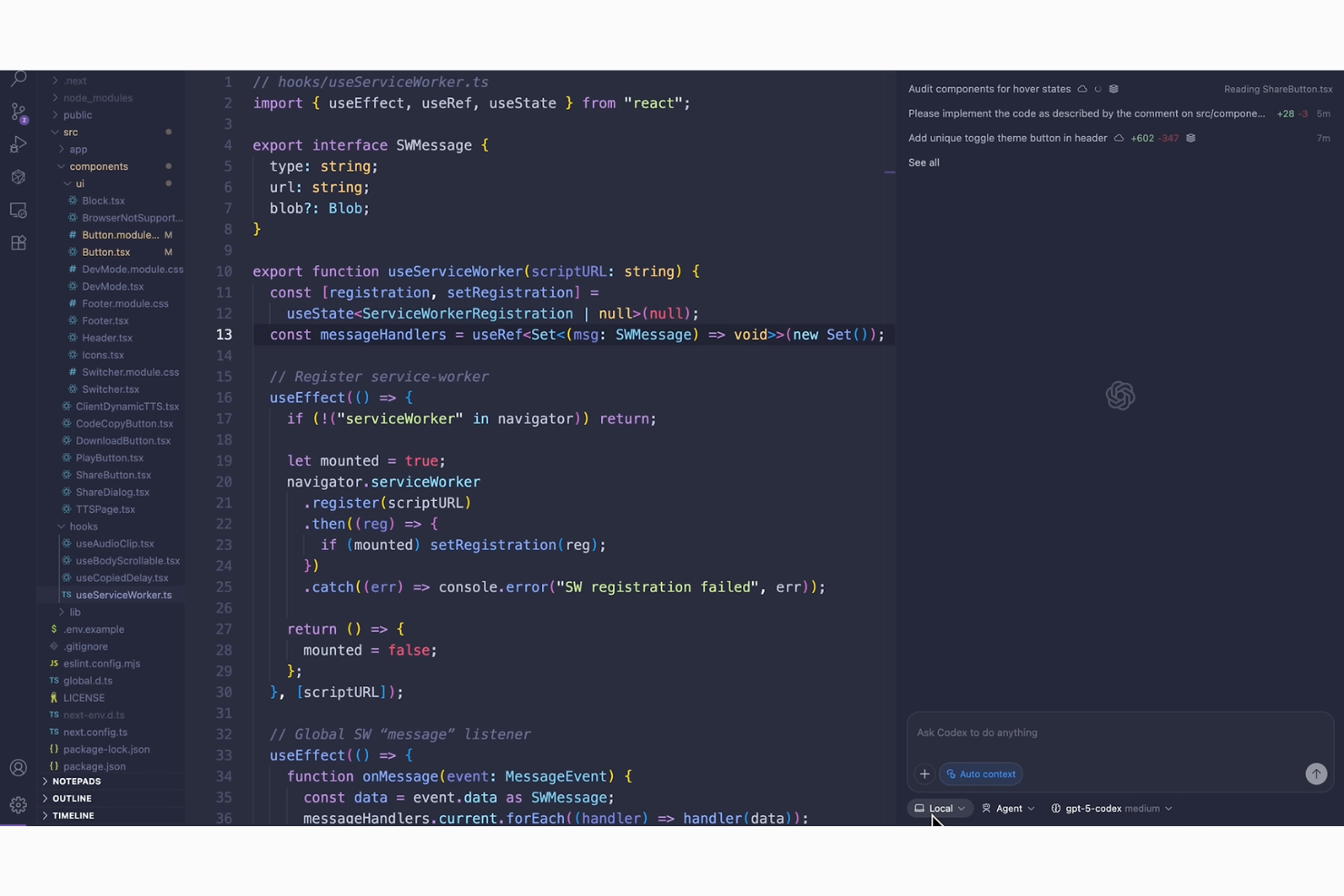This screenshot has width=1344, height=896.
Task: Open Footer.tsx file
Action: [104, 321]
